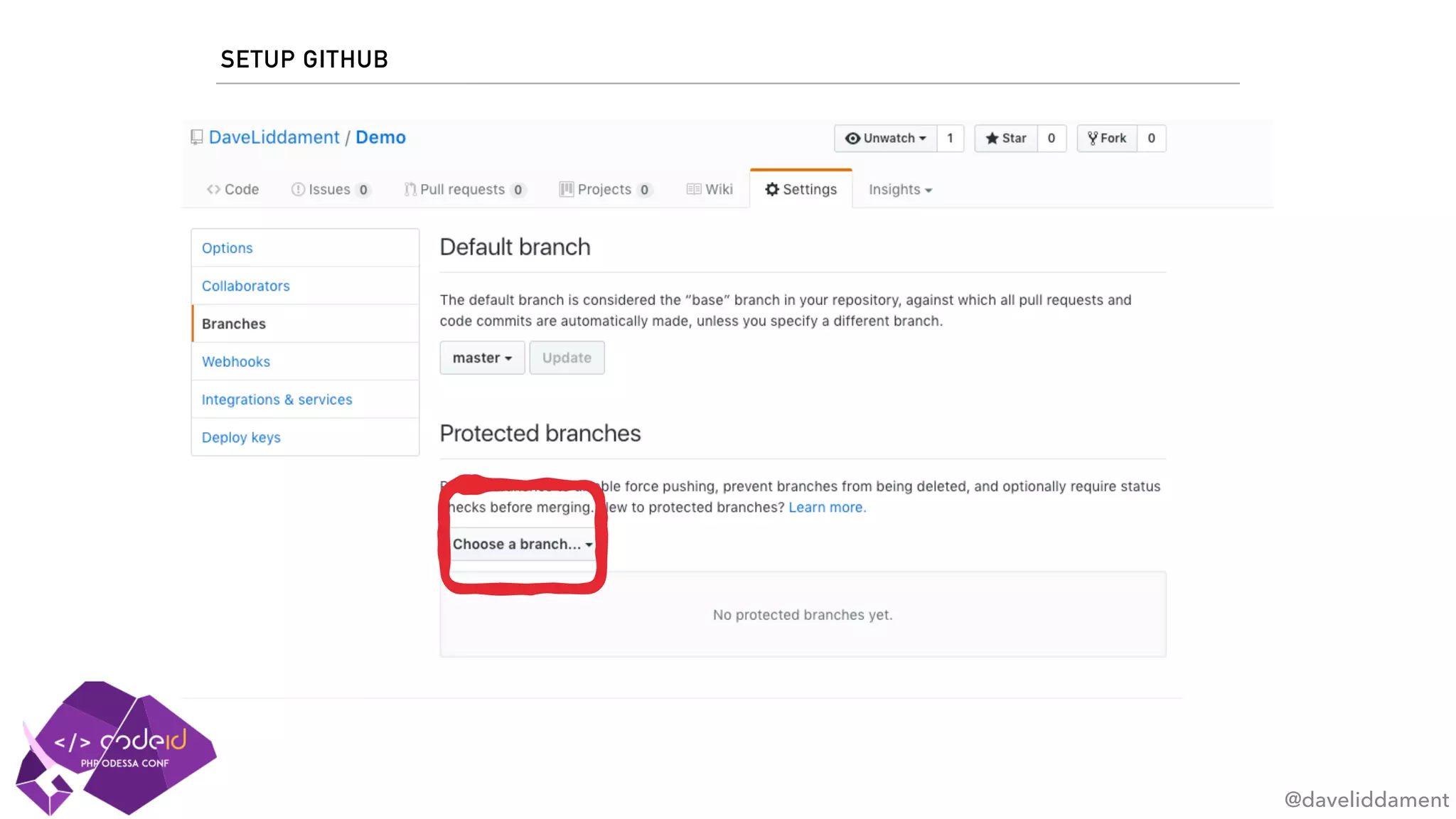Switch to the Issues tab
The height and width of the screenshot is (819, 1456).
click(331, 189)
